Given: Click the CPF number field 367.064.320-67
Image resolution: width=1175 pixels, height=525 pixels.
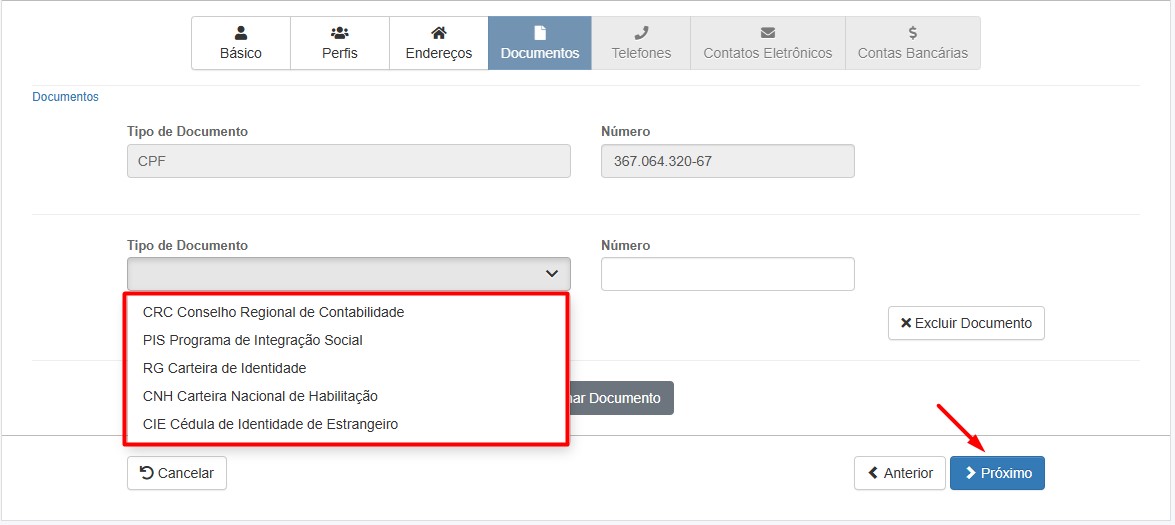Looking at the screenshot, I should point(727,161).
